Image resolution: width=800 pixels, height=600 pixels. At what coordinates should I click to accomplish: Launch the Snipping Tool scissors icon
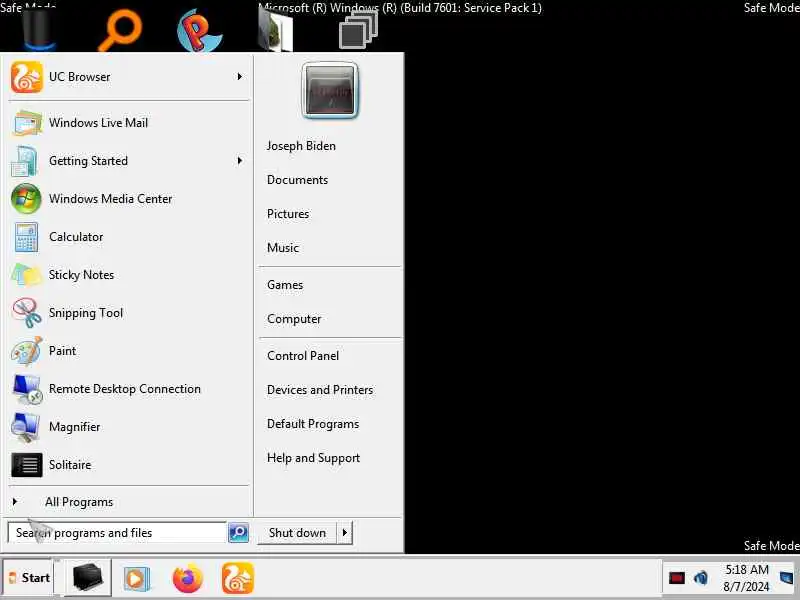point(27,313)
